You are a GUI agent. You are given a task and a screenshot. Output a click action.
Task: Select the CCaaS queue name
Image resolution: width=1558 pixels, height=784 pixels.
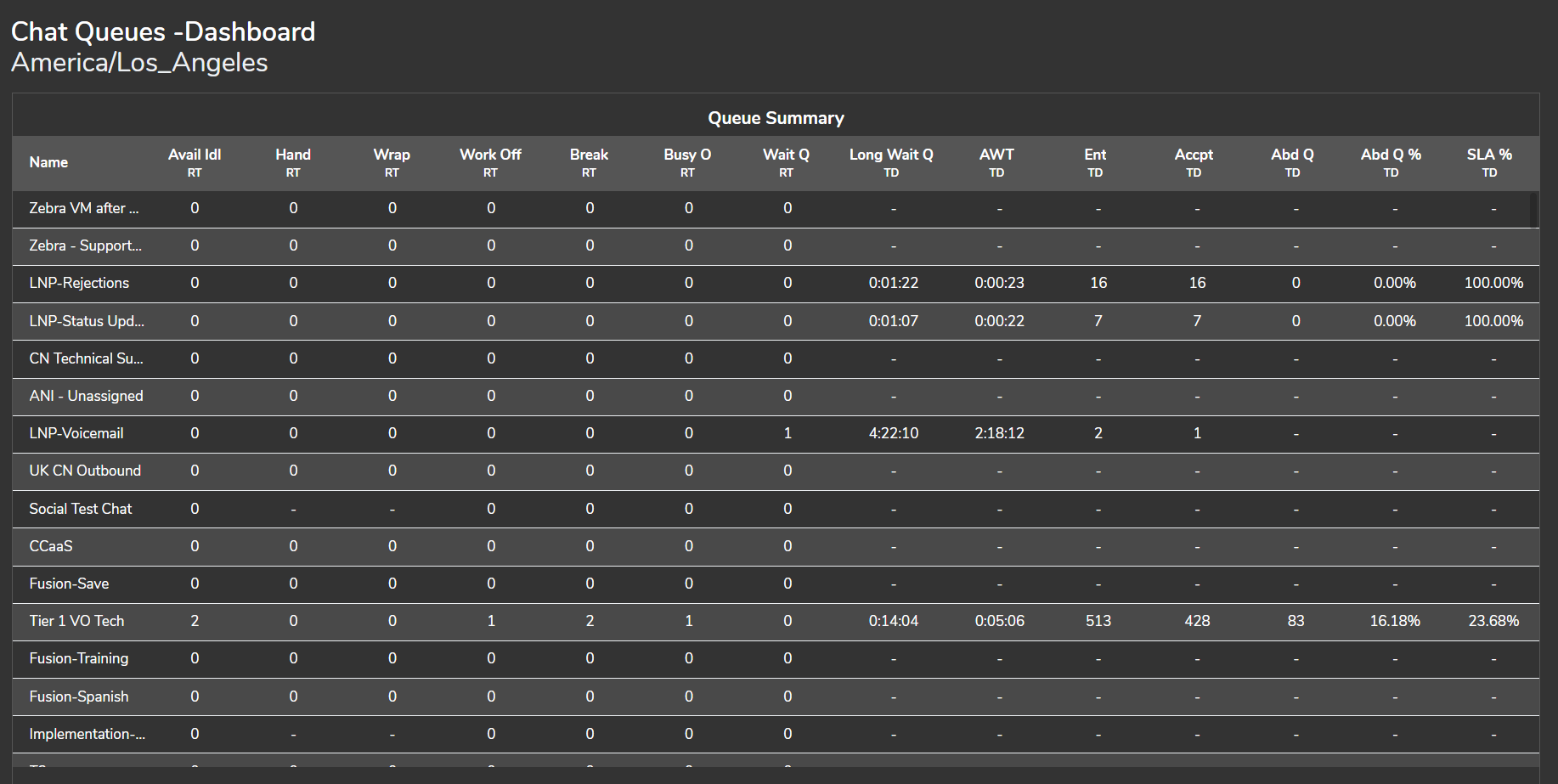pyautogui.click(x=51, y=546)
